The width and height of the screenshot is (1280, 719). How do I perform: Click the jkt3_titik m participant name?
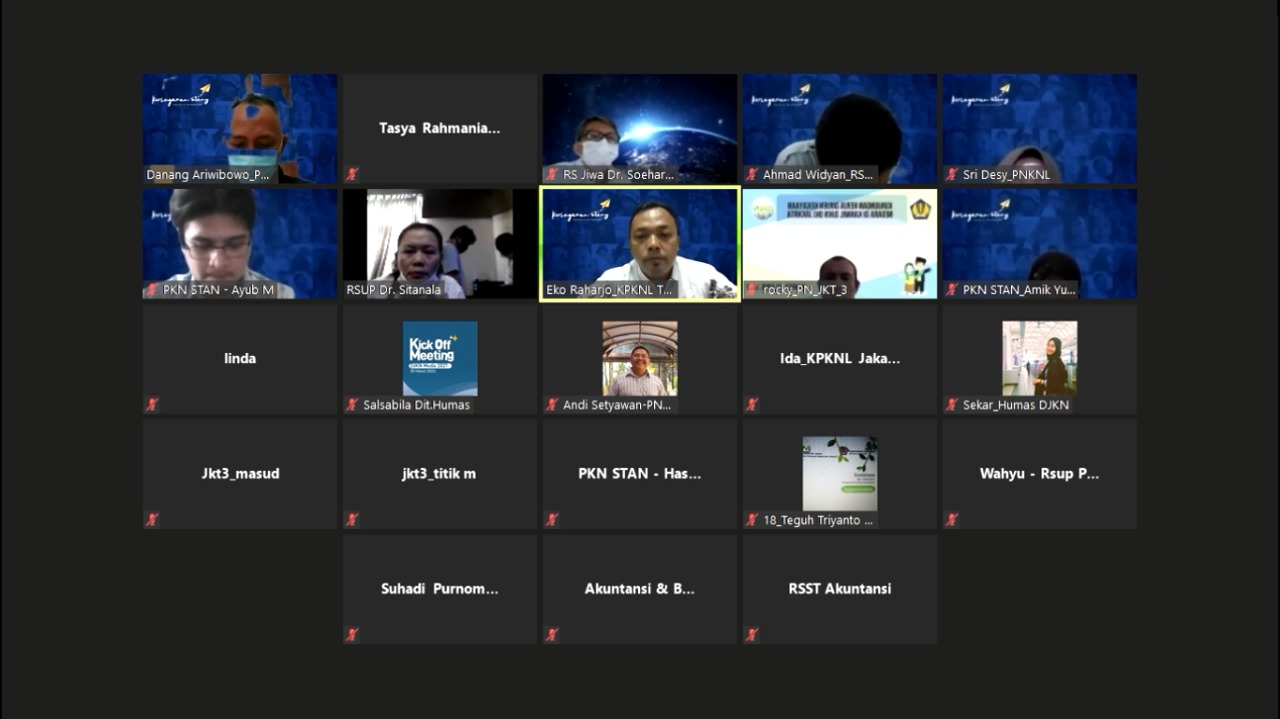[440, 474]
